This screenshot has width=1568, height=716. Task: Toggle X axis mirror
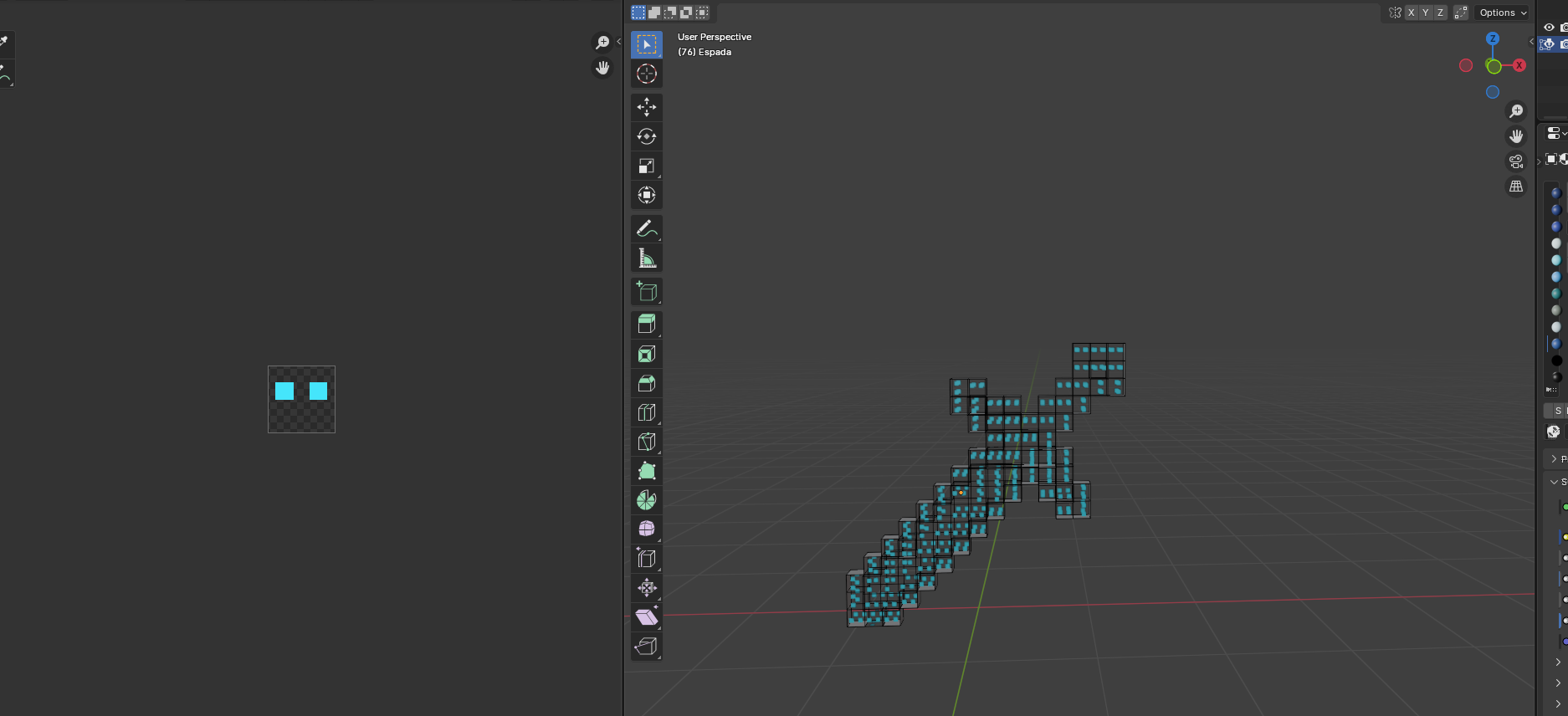1411,13
